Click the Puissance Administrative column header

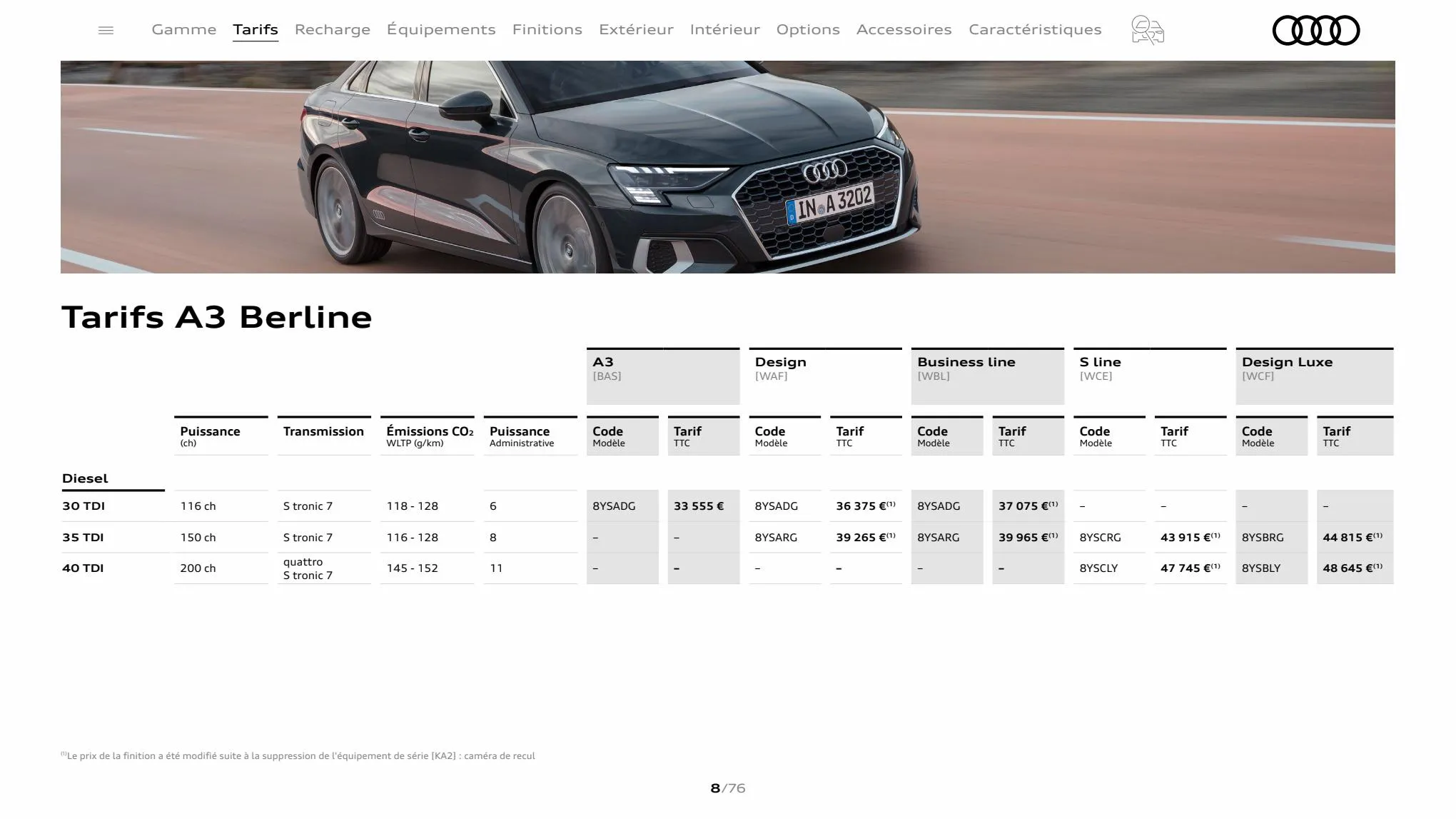[x=530, y=436]
